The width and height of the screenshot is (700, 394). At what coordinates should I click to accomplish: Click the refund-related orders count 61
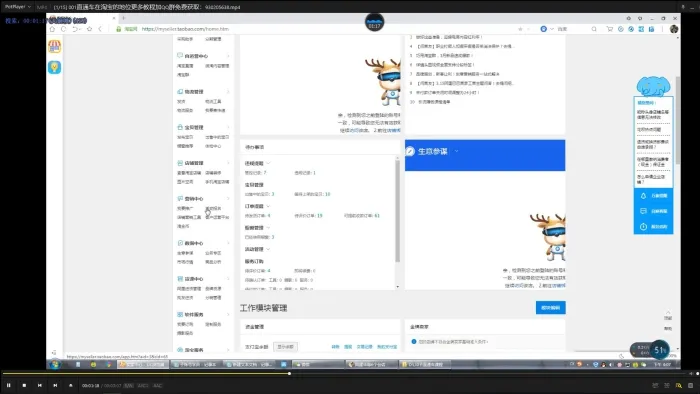pyautogui.click(x=377, y=216)
